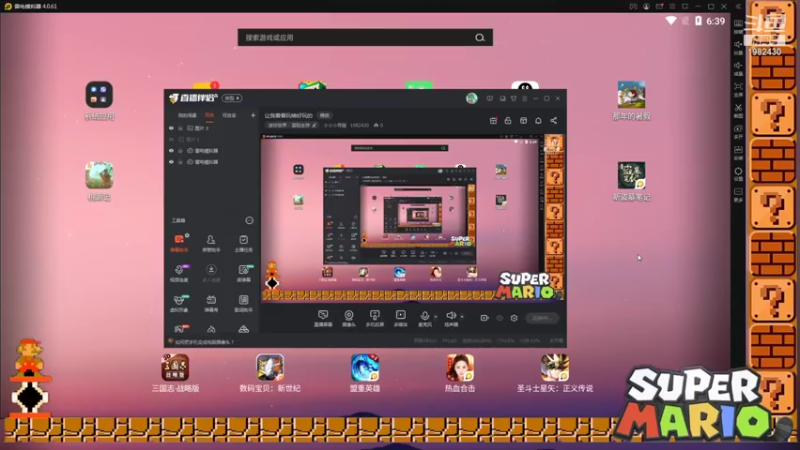Screen dimensions: 800x450
Task: Open the More (更多) sidebar menu
Action: (x=738, y=195)
